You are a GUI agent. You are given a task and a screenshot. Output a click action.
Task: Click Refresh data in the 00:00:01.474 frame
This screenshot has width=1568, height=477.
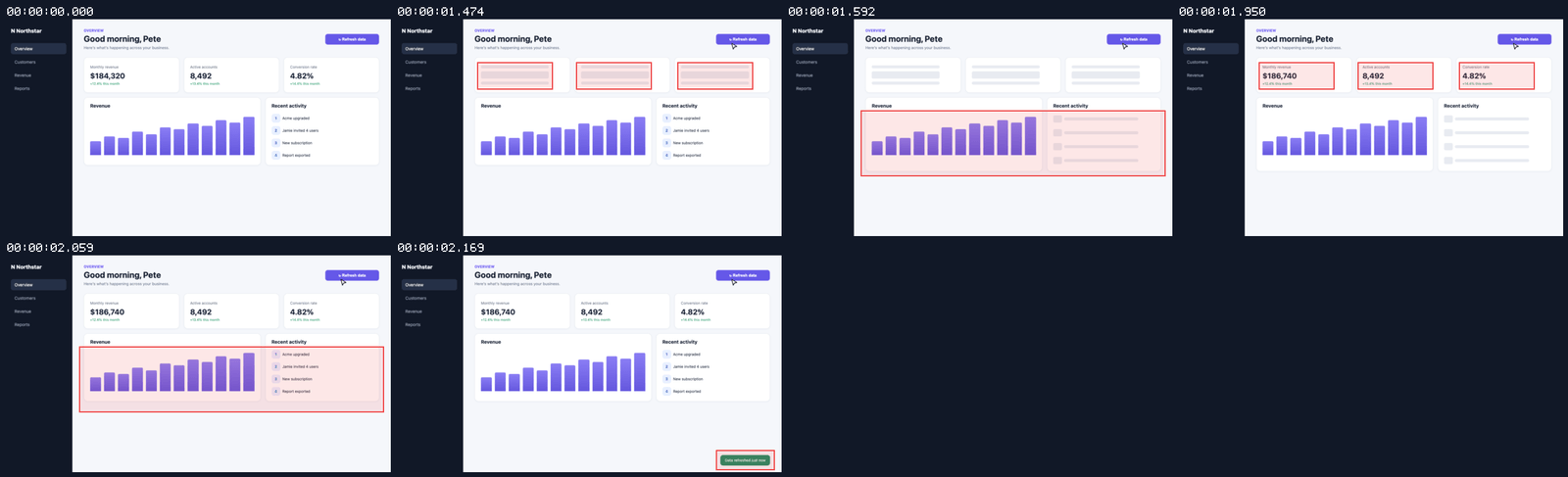click(743, 39)
